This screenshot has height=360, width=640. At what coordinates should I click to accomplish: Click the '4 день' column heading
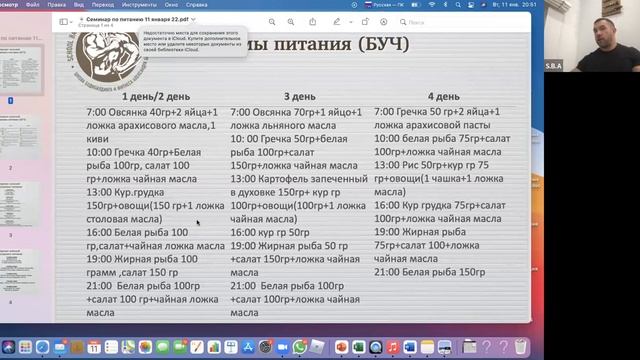[444, 97]
